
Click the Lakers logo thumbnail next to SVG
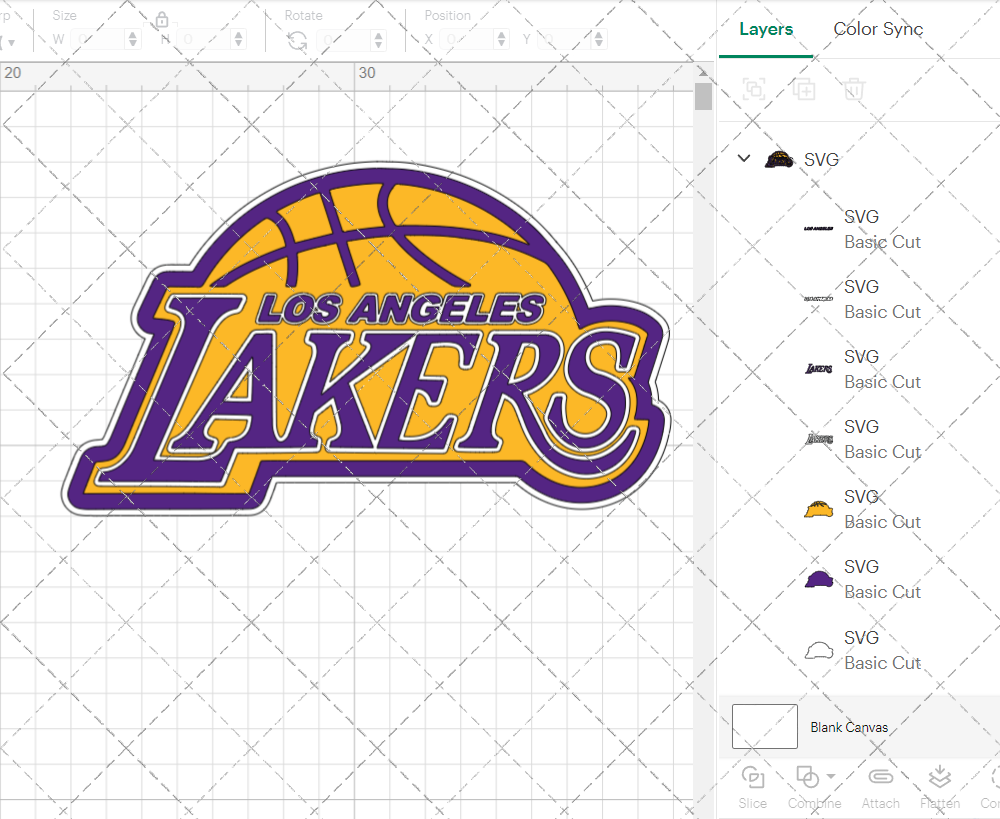(779, 158)
